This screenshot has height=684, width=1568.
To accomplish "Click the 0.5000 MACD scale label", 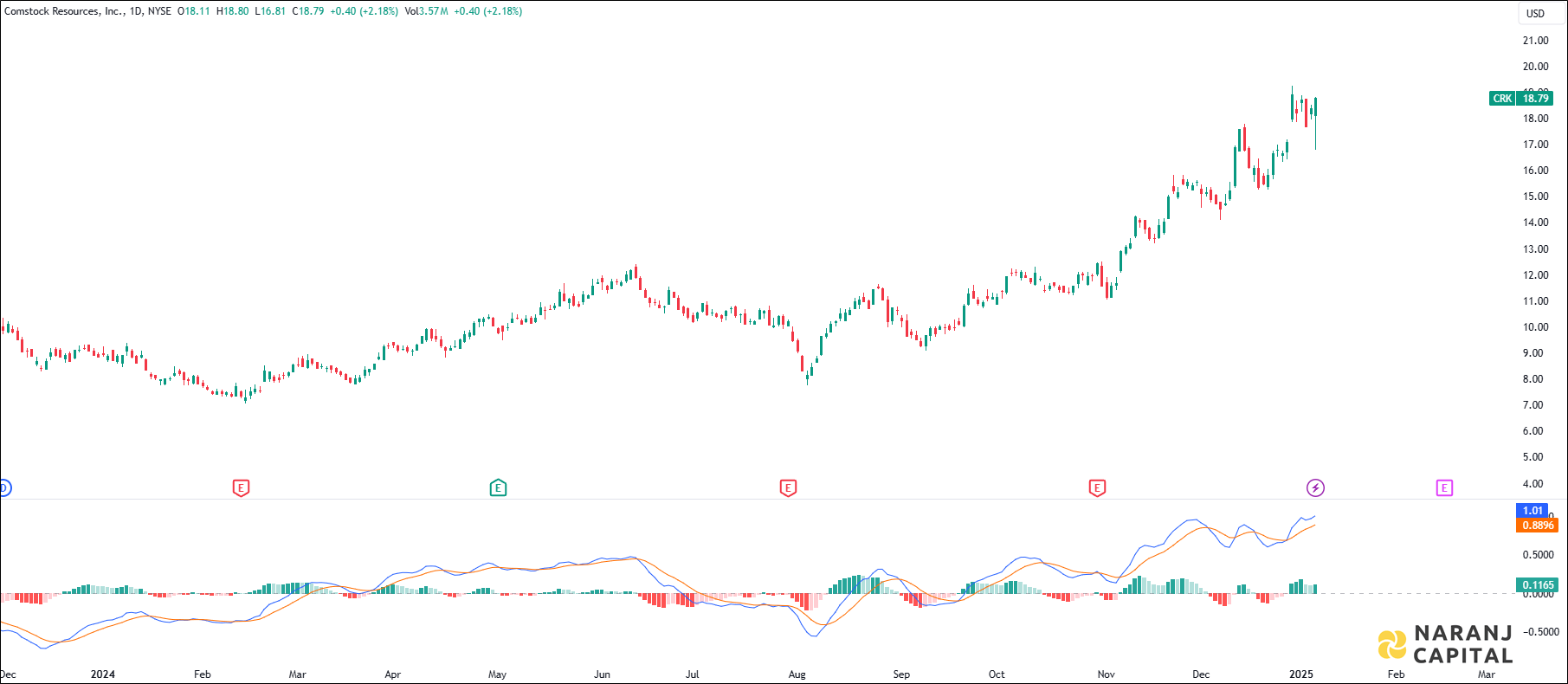I will pos(1539,555).
